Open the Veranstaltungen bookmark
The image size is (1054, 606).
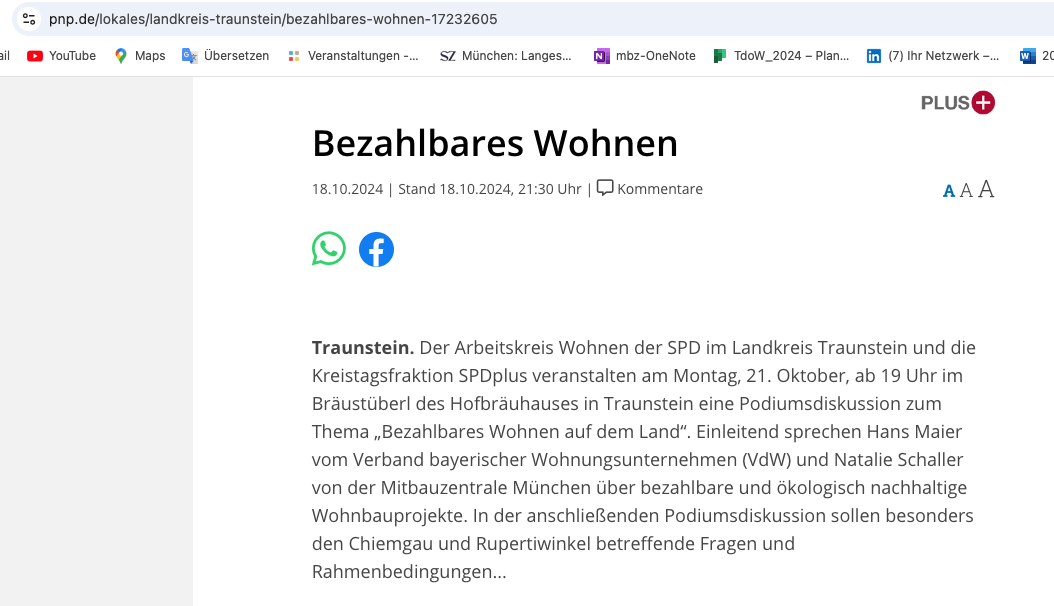click(353, 56)
